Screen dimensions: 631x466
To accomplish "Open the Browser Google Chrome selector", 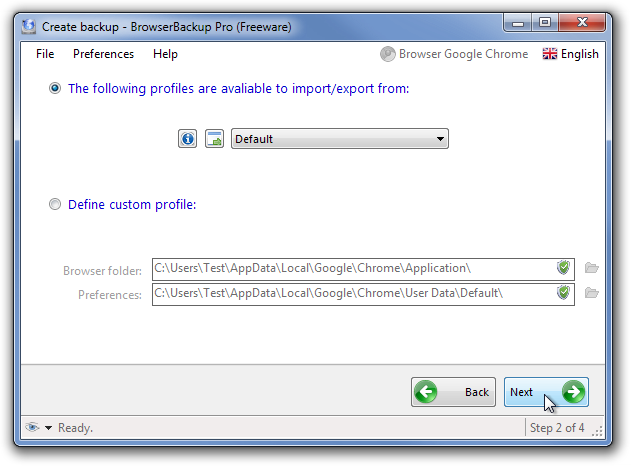I will tap(454, 54).
